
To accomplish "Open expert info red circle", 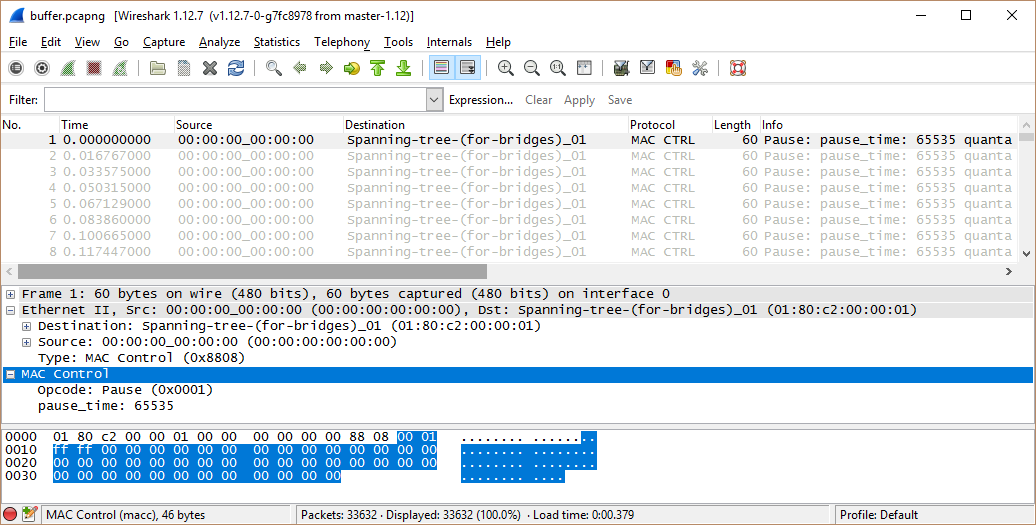I will pyautogui.click(x=10, y=514).
